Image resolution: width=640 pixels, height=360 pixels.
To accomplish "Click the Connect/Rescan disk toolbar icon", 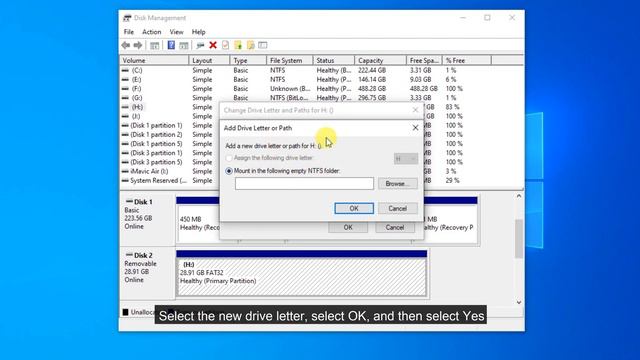I will pos(200,45).
